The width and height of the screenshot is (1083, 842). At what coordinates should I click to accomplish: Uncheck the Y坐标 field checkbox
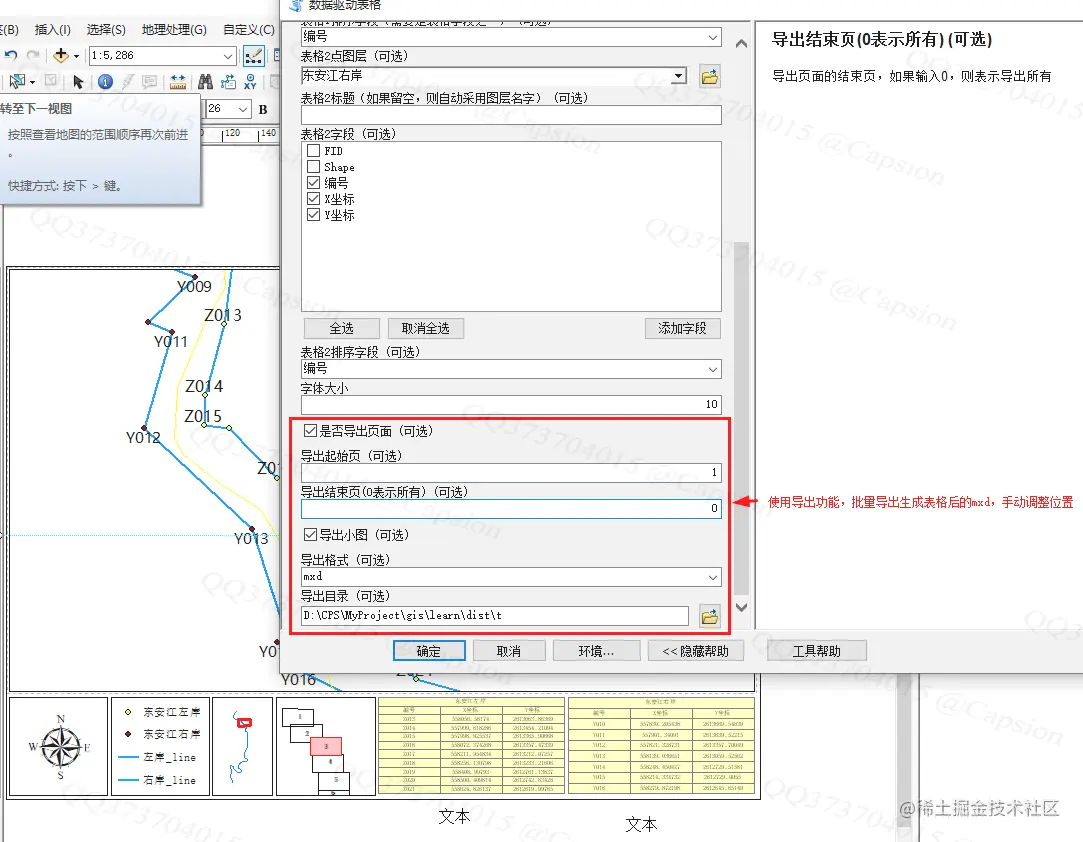(314, 215)
